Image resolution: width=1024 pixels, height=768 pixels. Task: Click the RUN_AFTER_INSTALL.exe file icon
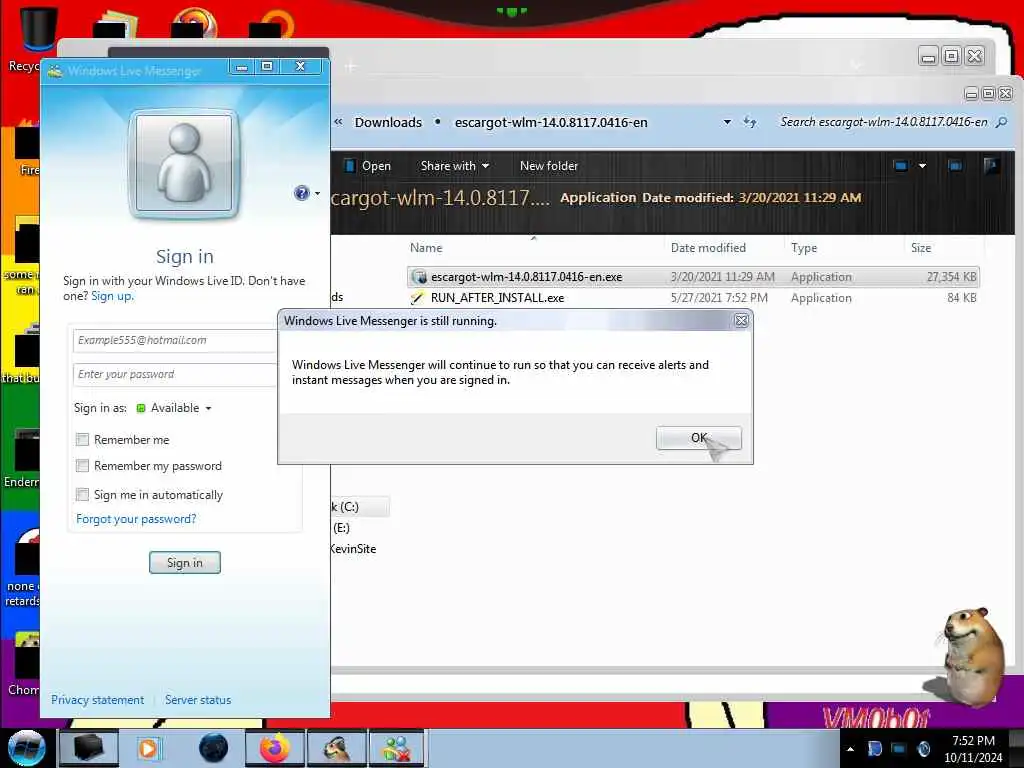tap(418, 298)
